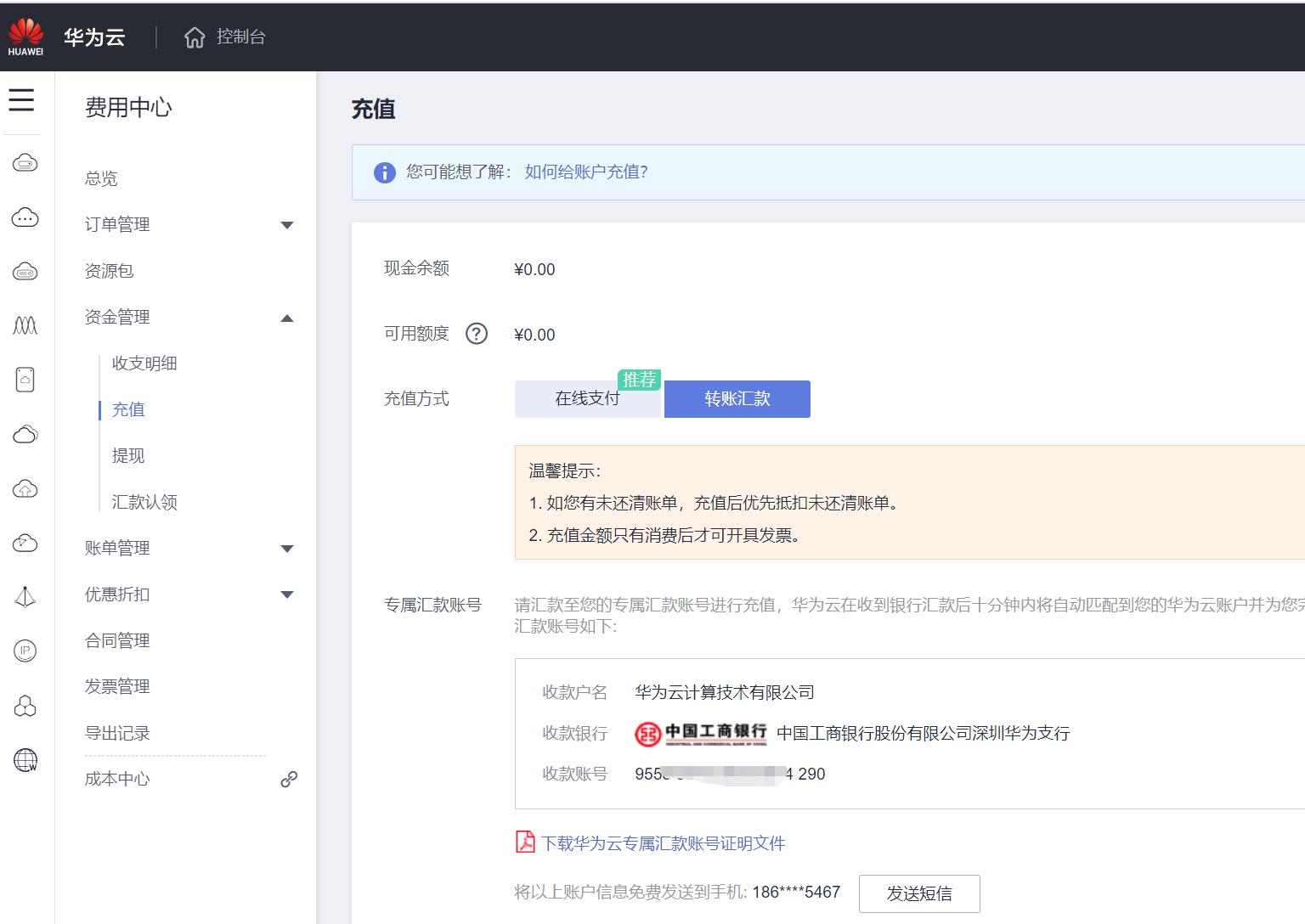Click the blue info icon in notice bar
1305x924 pixels.
(x=385, y=172)
